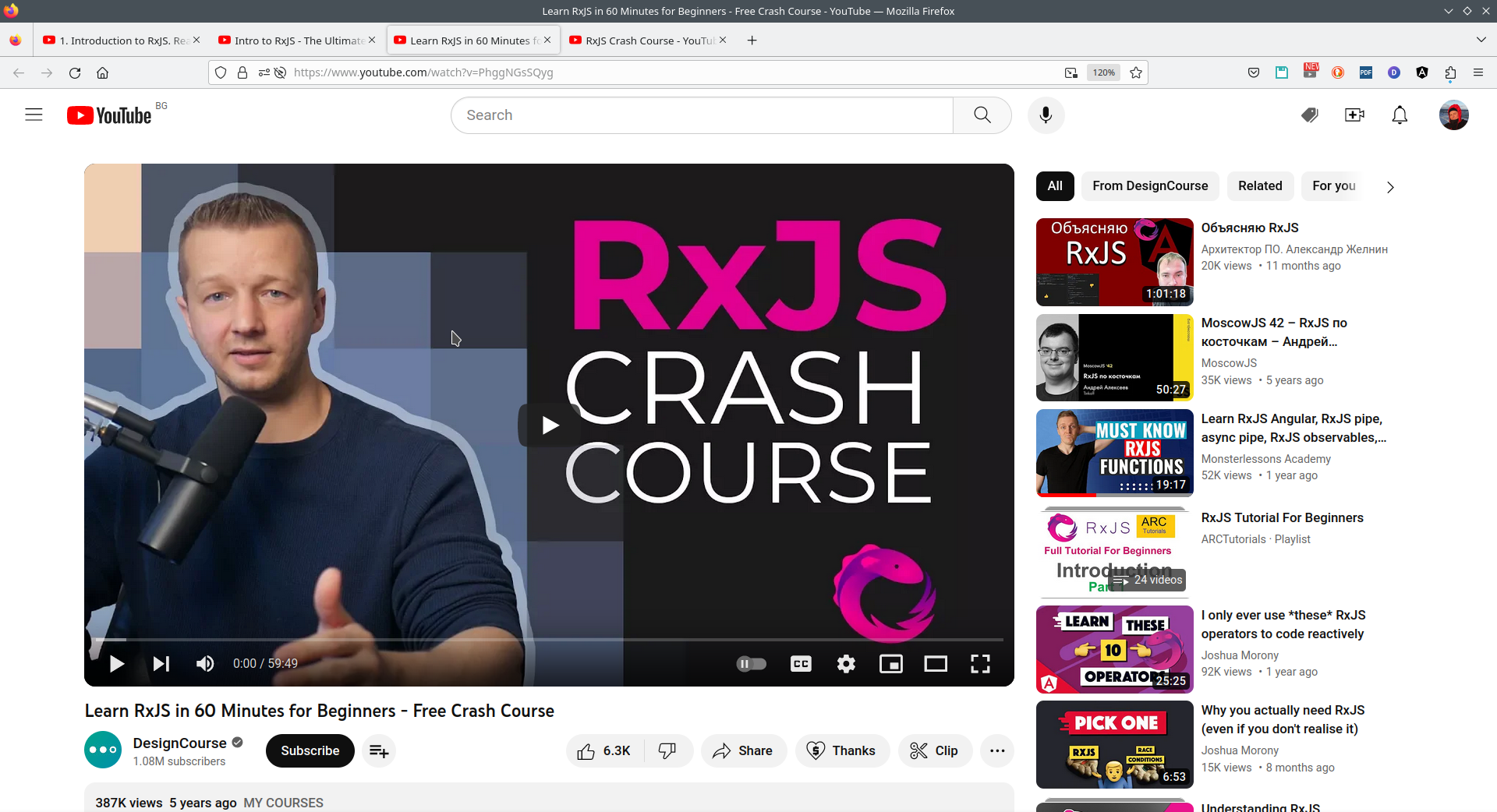Toggle theater mode view
The image size is (1497, 812).
tap(936, 663)
